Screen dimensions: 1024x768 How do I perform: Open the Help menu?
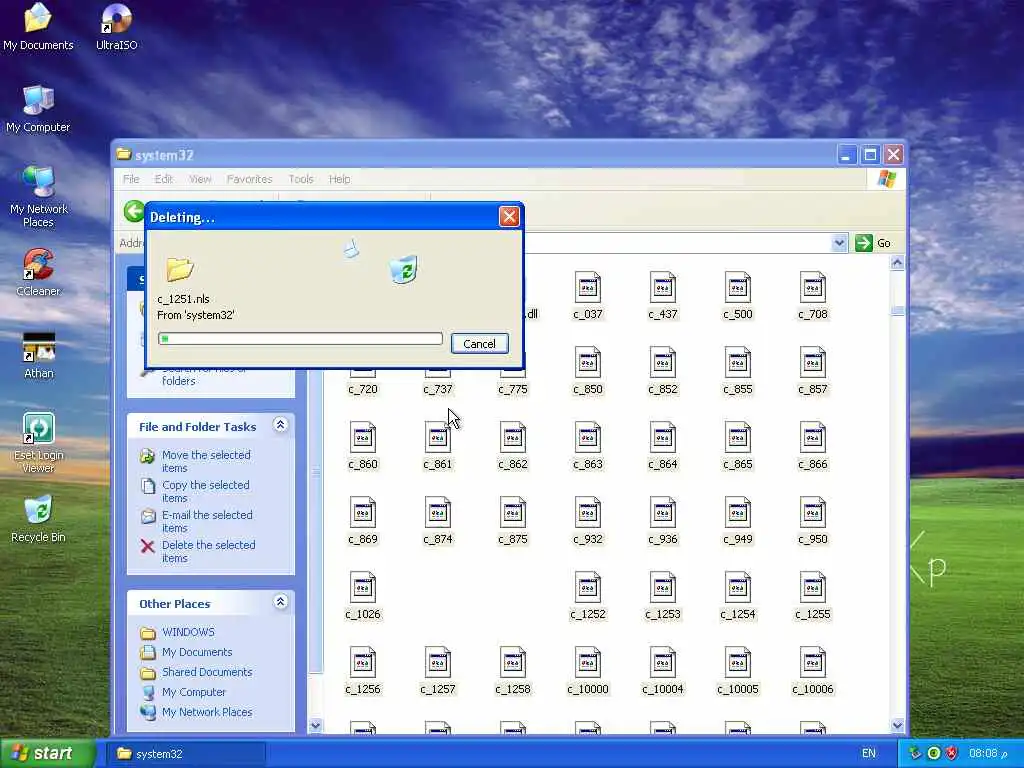pyautogui.click(x=339, y=179)
